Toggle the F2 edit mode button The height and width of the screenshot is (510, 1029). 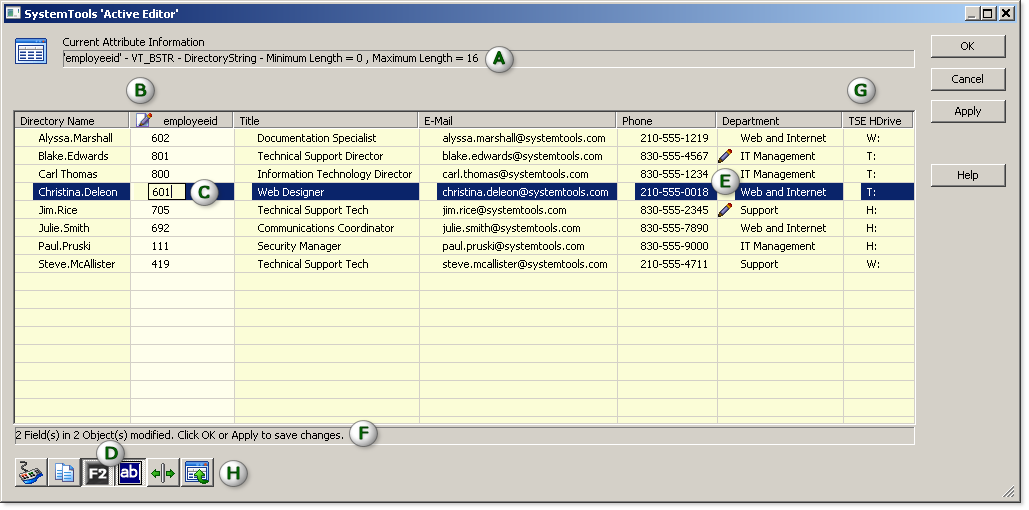coord(98,473)
